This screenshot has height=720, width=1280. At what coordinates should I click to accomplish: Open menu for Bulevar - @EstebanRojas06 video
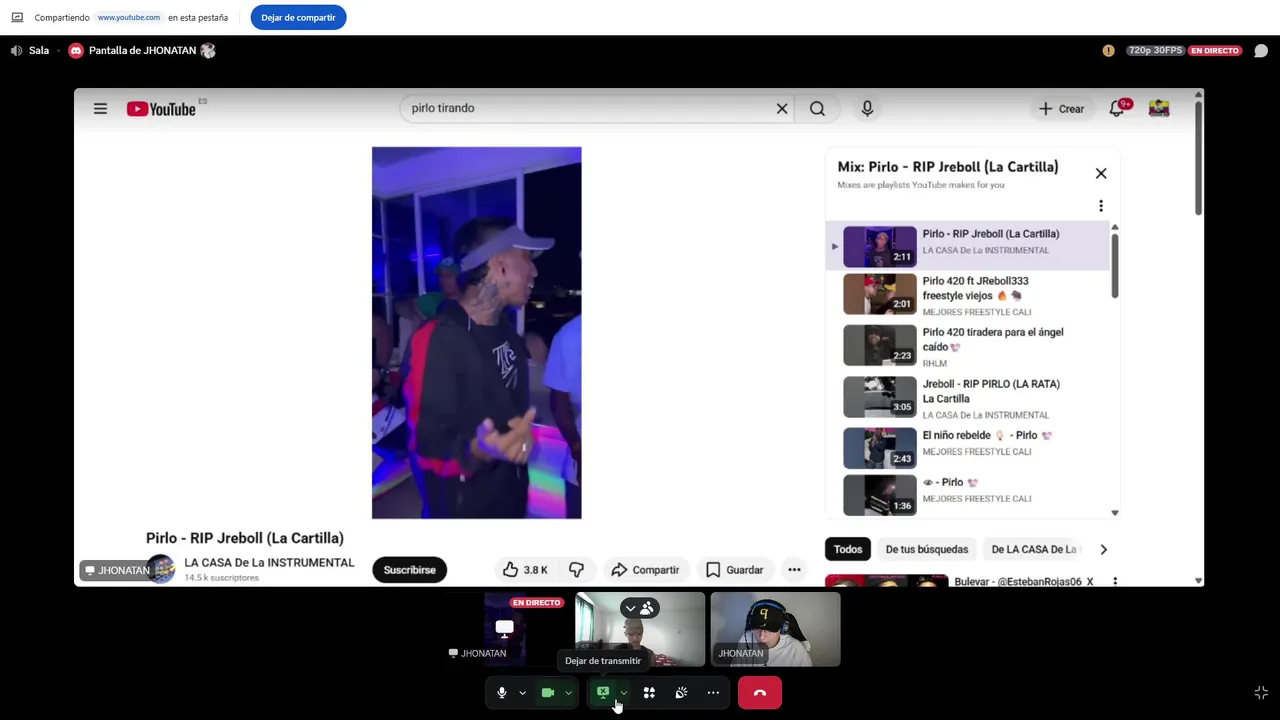tap(1115, 581)
